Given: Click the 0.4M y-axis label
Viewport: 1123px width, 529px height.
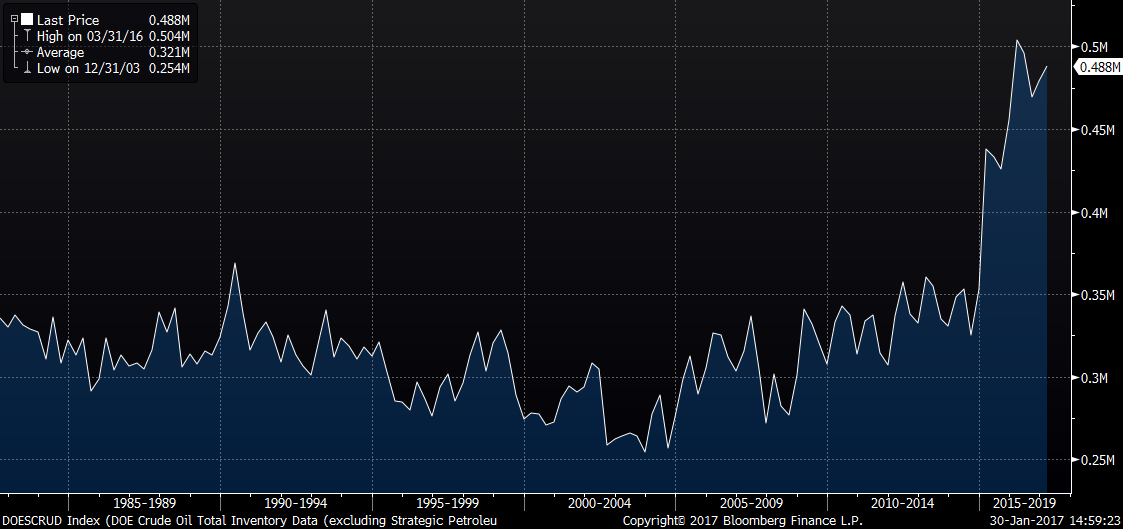Looking at the screenshot, I should [1095, 213].
